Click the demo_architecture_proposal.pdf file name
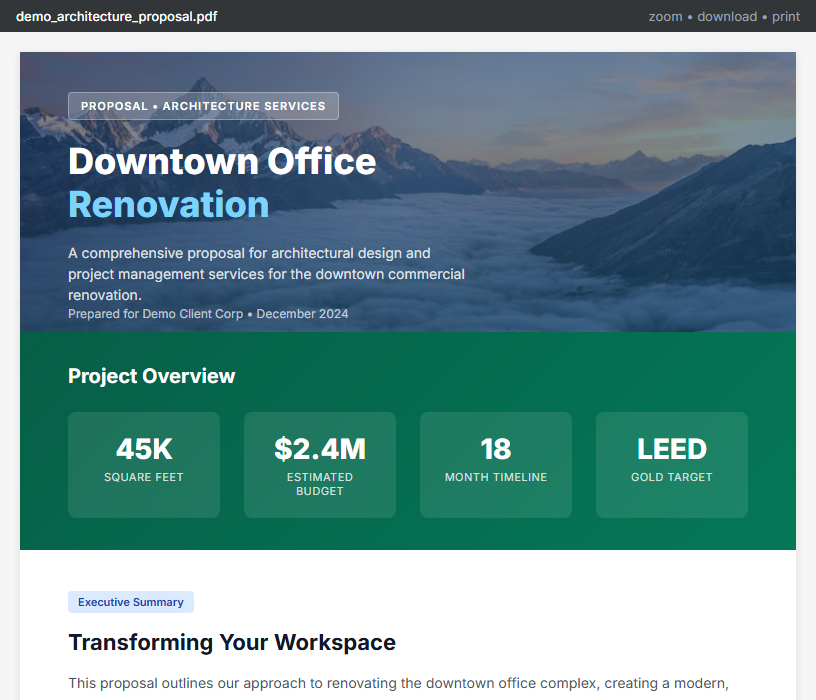 [117, 16]
